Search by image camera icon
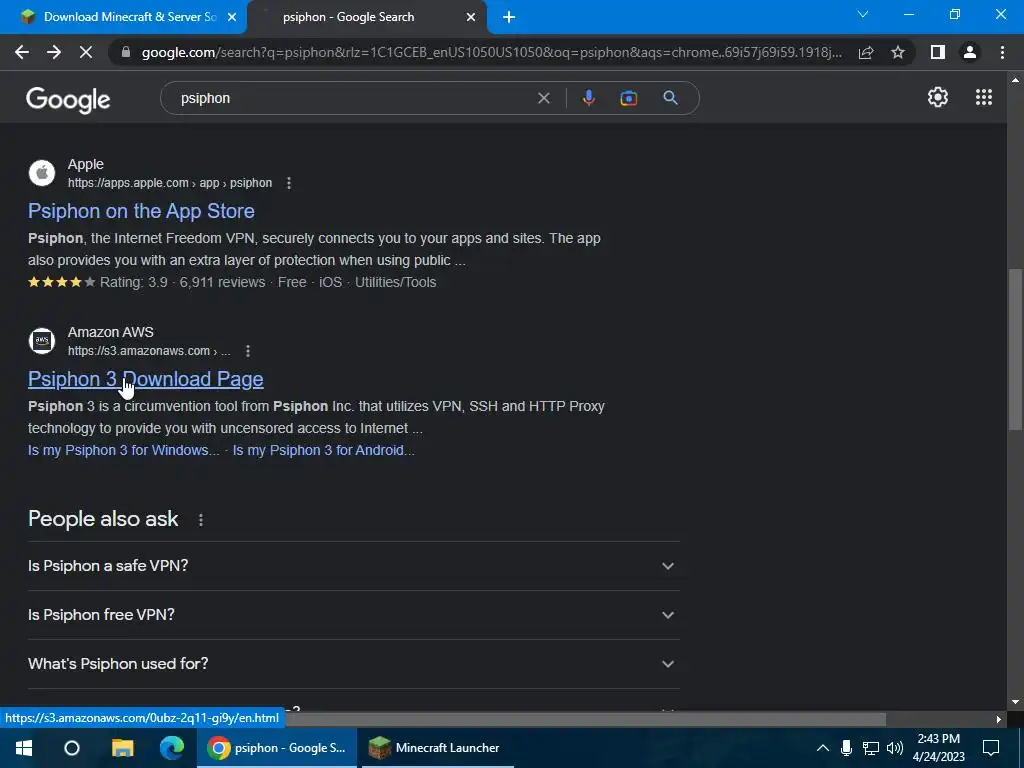 (628, 98)
